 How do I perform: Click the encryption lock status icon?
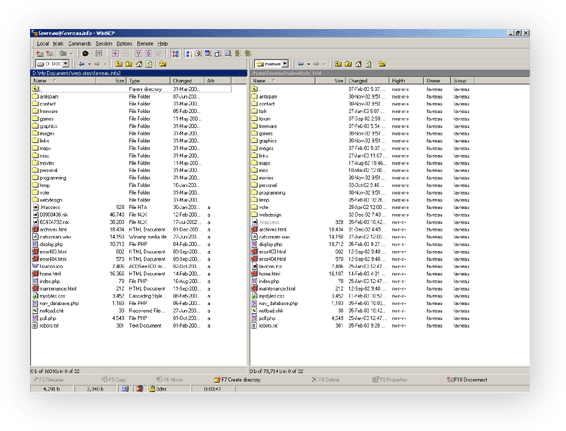point(153,389)
